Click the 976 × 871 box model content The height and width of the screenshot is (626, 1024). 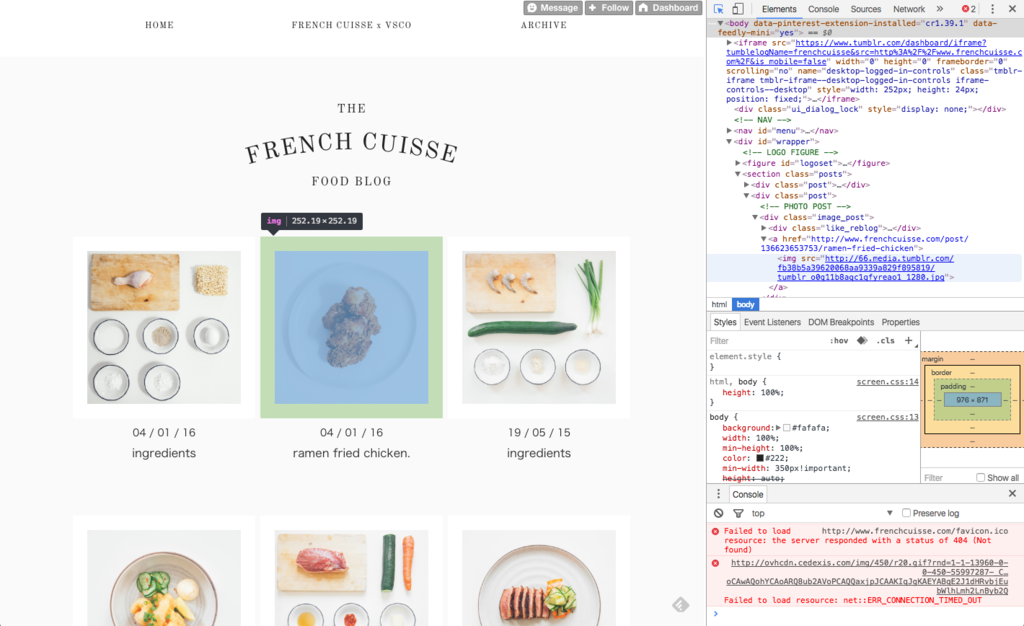click(x=972, y=399)
